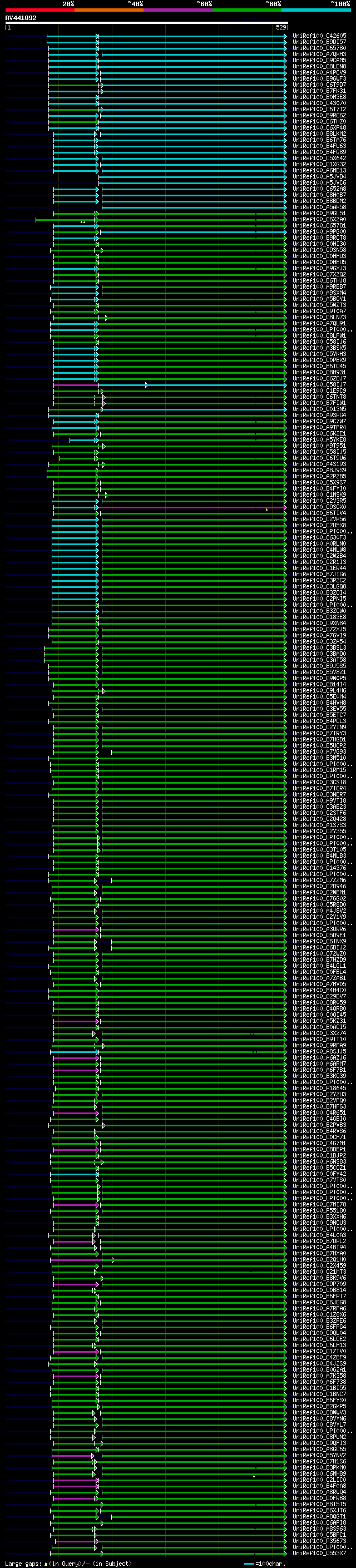Screen dimensions: 356x1568
Task: Select hit label UniRef100_B7FK31
Action: (x=319, y=91)
